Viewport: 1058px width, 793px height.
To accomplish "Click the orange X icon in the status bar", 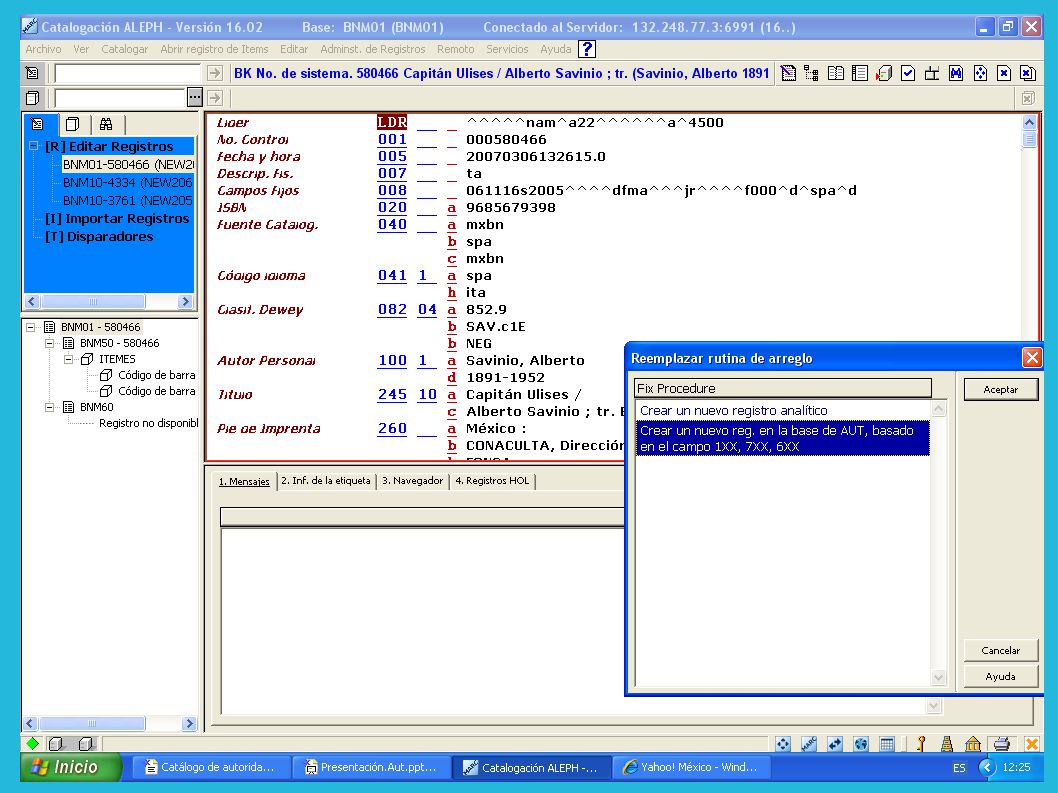I will (1032, 744).
